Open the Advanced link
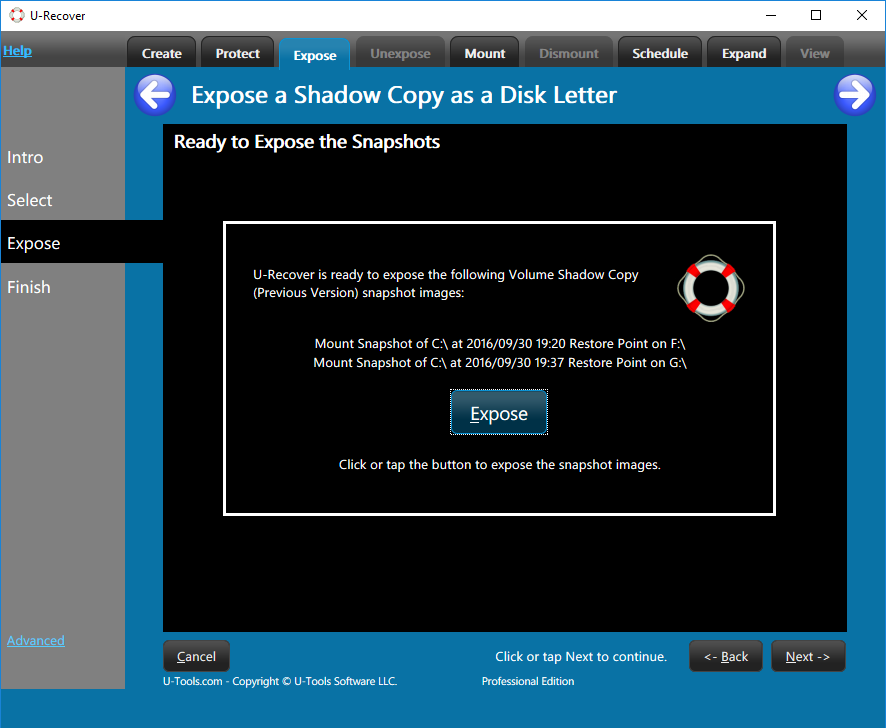Image resolution: width=886 pixels, height=728 pixels. point(36,640)
